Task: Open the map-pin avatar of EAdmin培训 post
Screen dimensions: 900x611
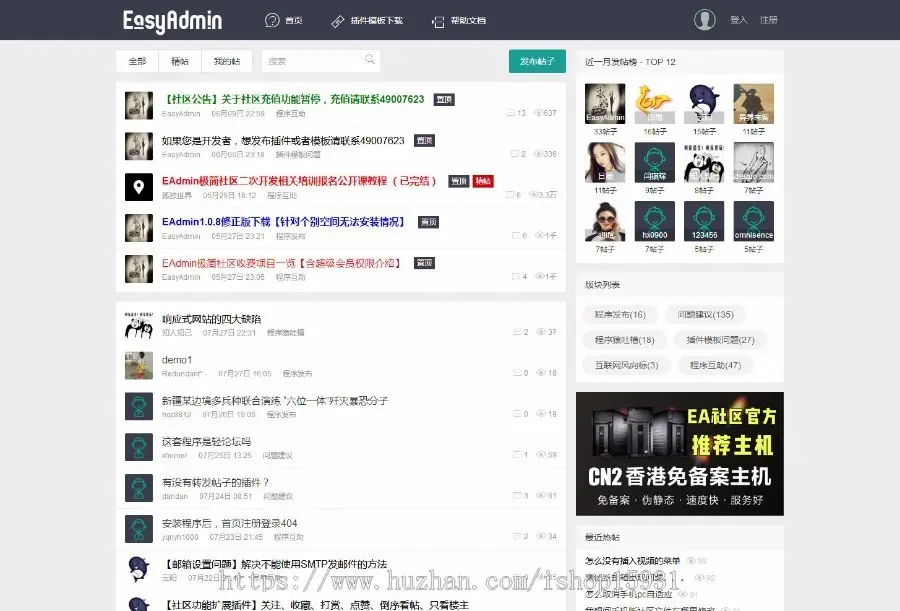Action: point(139,186)
